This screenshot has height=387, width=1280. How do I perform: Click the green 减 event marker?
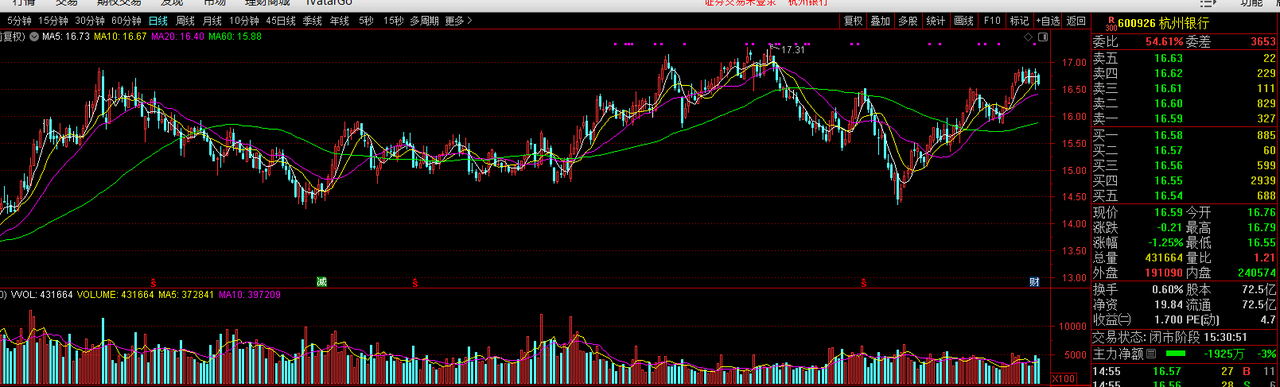[x=321, y=282]
